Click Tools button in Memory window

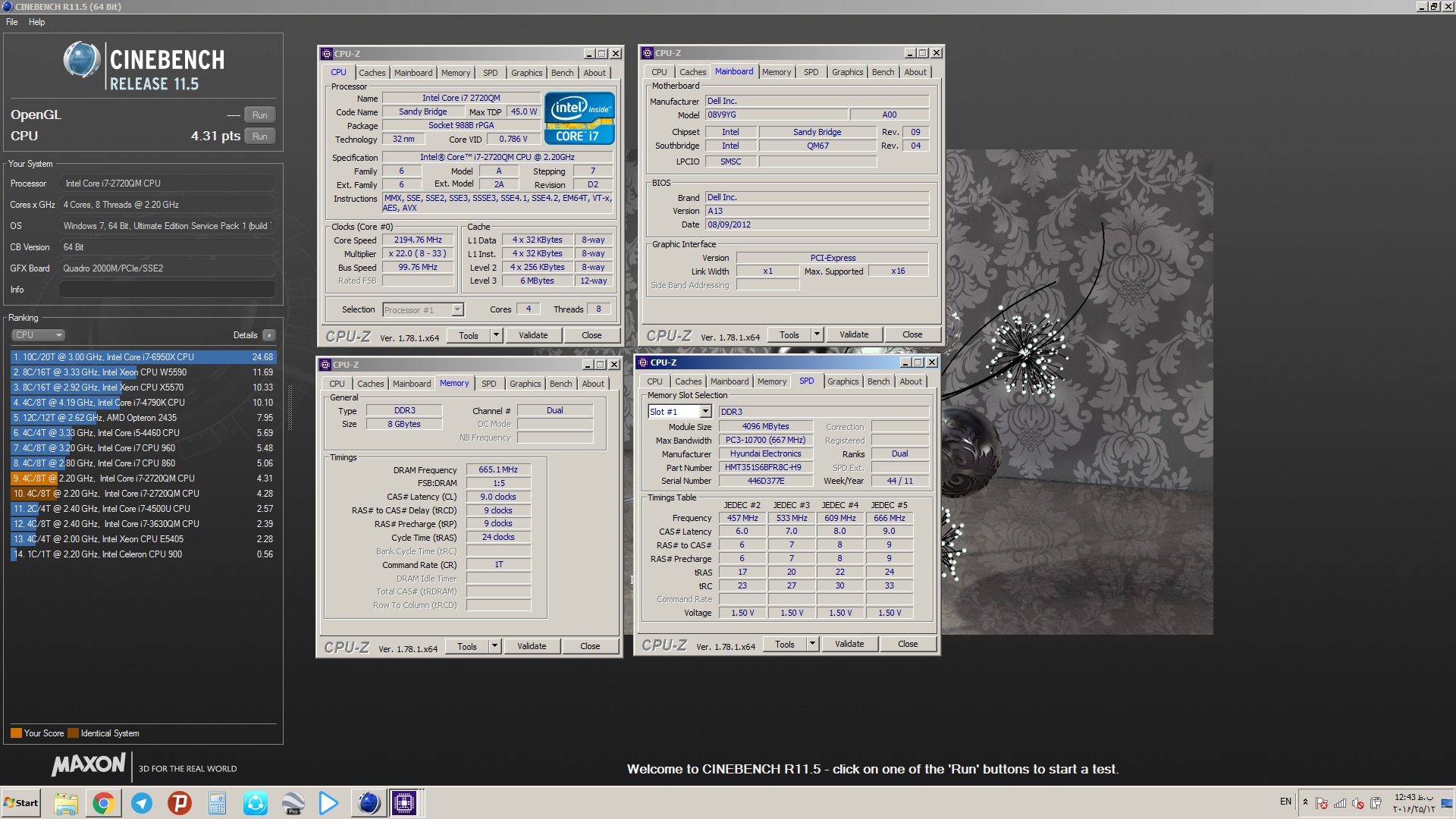point(467,646)
